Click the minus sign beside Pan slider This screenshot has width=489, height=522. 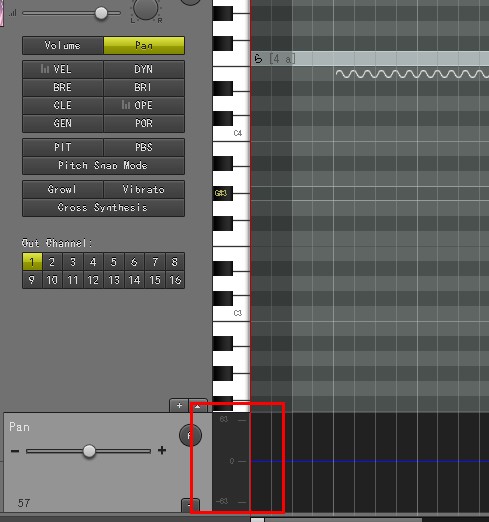tap(15, 451)
